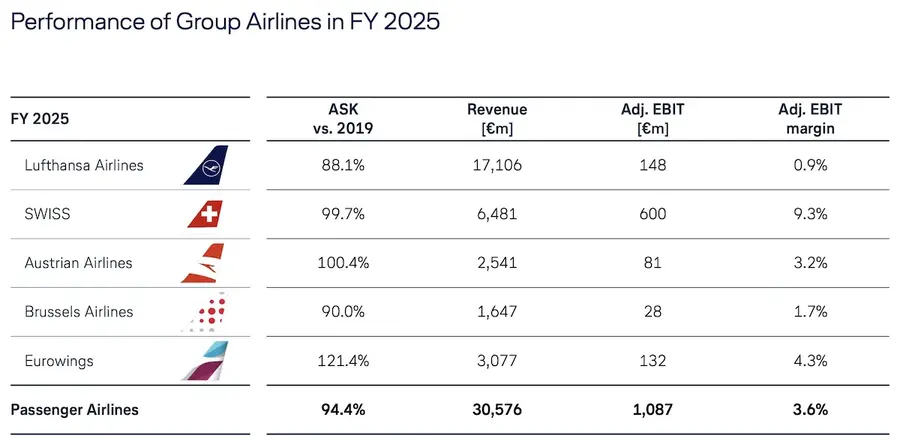Click the Lufthansa Airlines row label
The height and width of the screenshot is (441, 900).
pyautogui.click(x=84, y=165)
